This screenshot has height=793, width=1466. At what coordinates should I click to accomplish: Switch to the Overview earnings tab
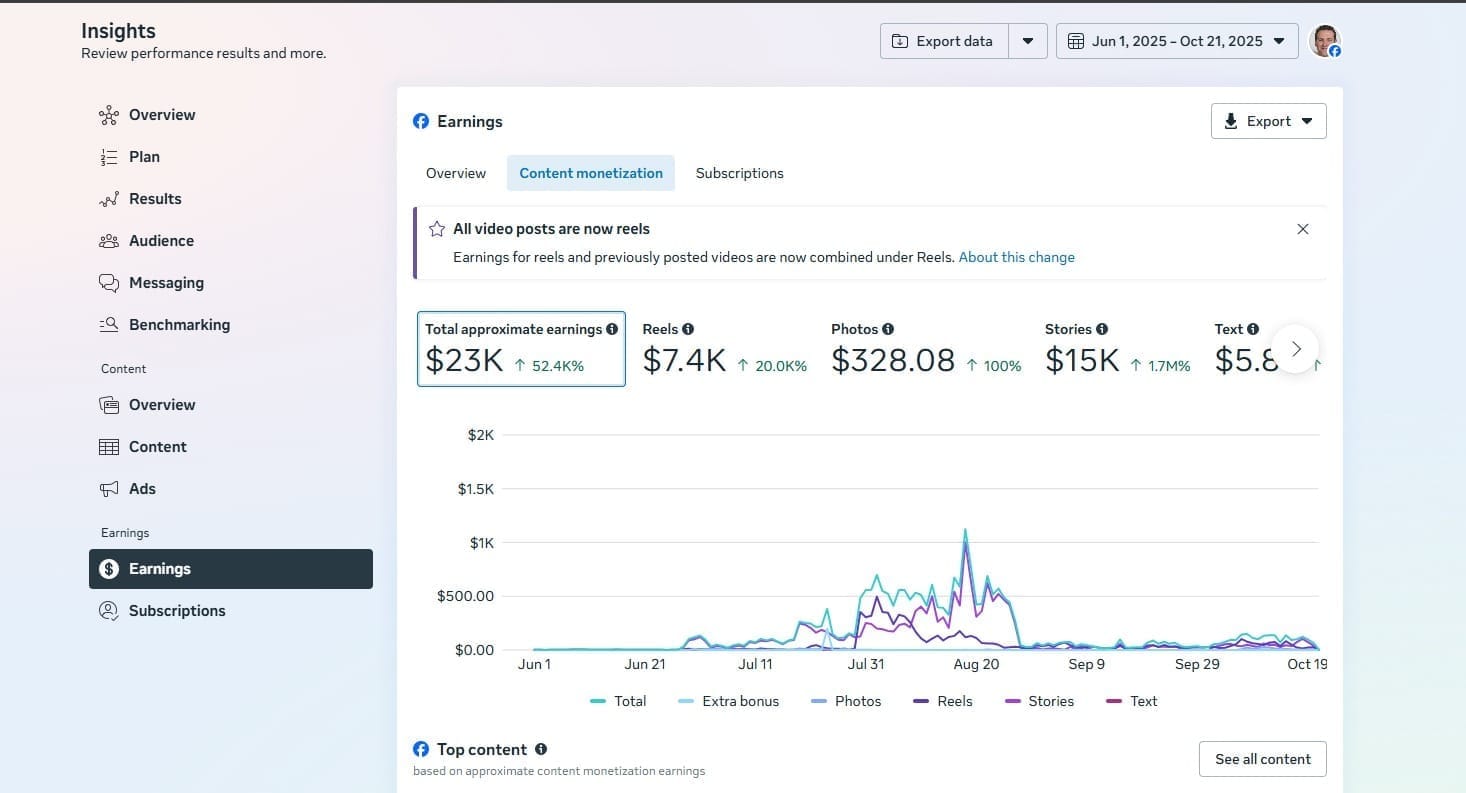[456, 173]
